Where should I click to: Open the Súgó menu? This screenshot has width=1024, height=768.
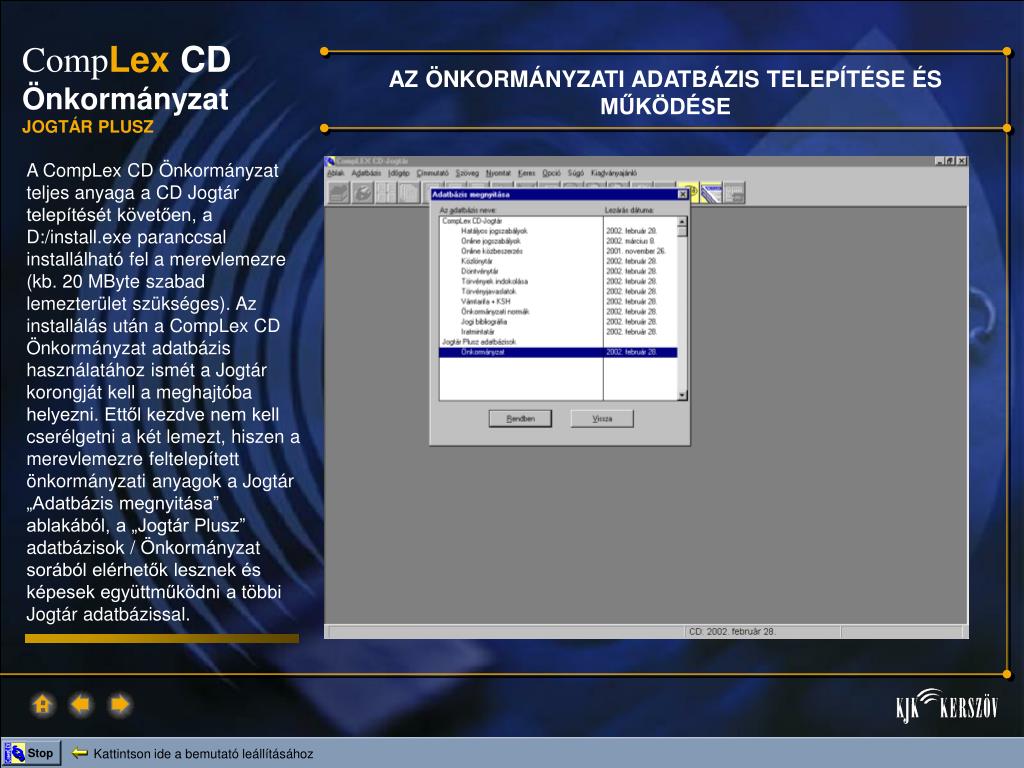[575, 173]
